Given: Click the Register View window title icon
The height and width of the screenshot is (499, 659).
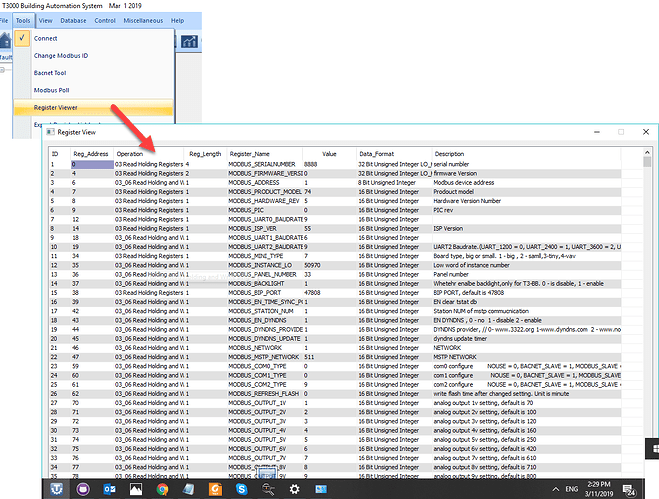Looking at the screenshot, I should point(50,131).
